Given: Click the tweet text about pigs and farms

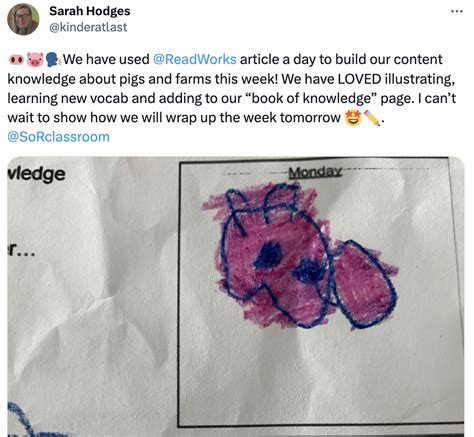Looking at the screenshot, I should (232, 88).
